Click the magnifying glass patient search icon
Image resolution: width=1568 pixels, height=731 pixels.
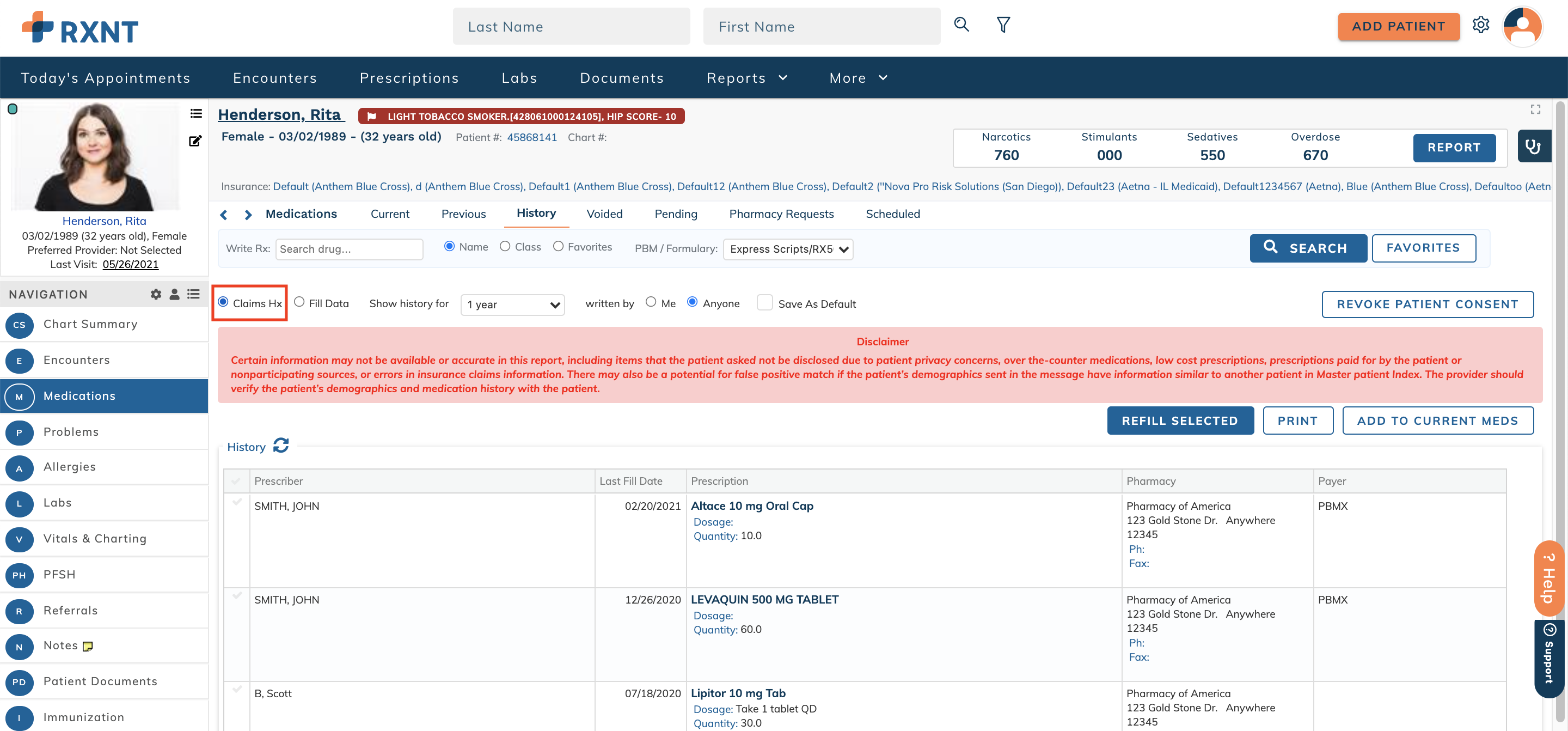tap(961, 25)
